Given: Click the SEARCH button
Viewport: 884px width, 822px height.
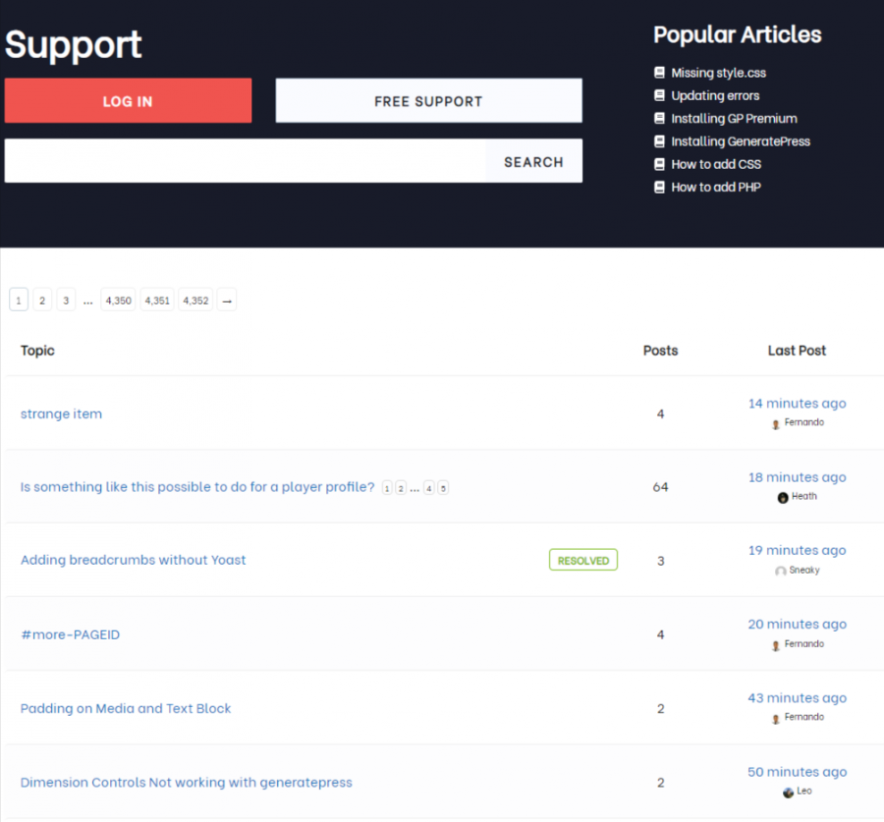Looking at the screenshot, I should 533,161.
